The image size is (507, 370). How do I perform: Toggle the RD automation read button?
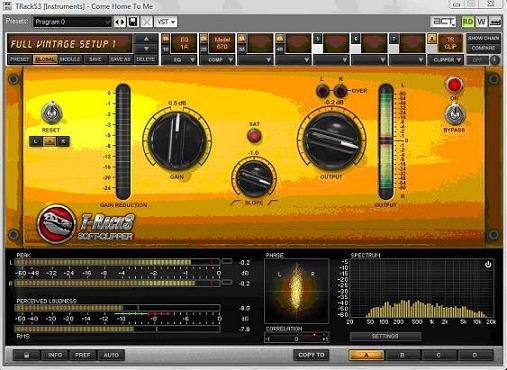click(x=468, y=22)
